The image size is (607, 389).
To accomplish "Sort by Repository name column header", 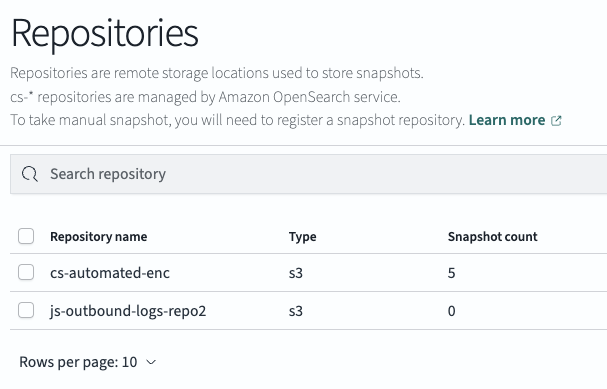I will coord(99,236).
